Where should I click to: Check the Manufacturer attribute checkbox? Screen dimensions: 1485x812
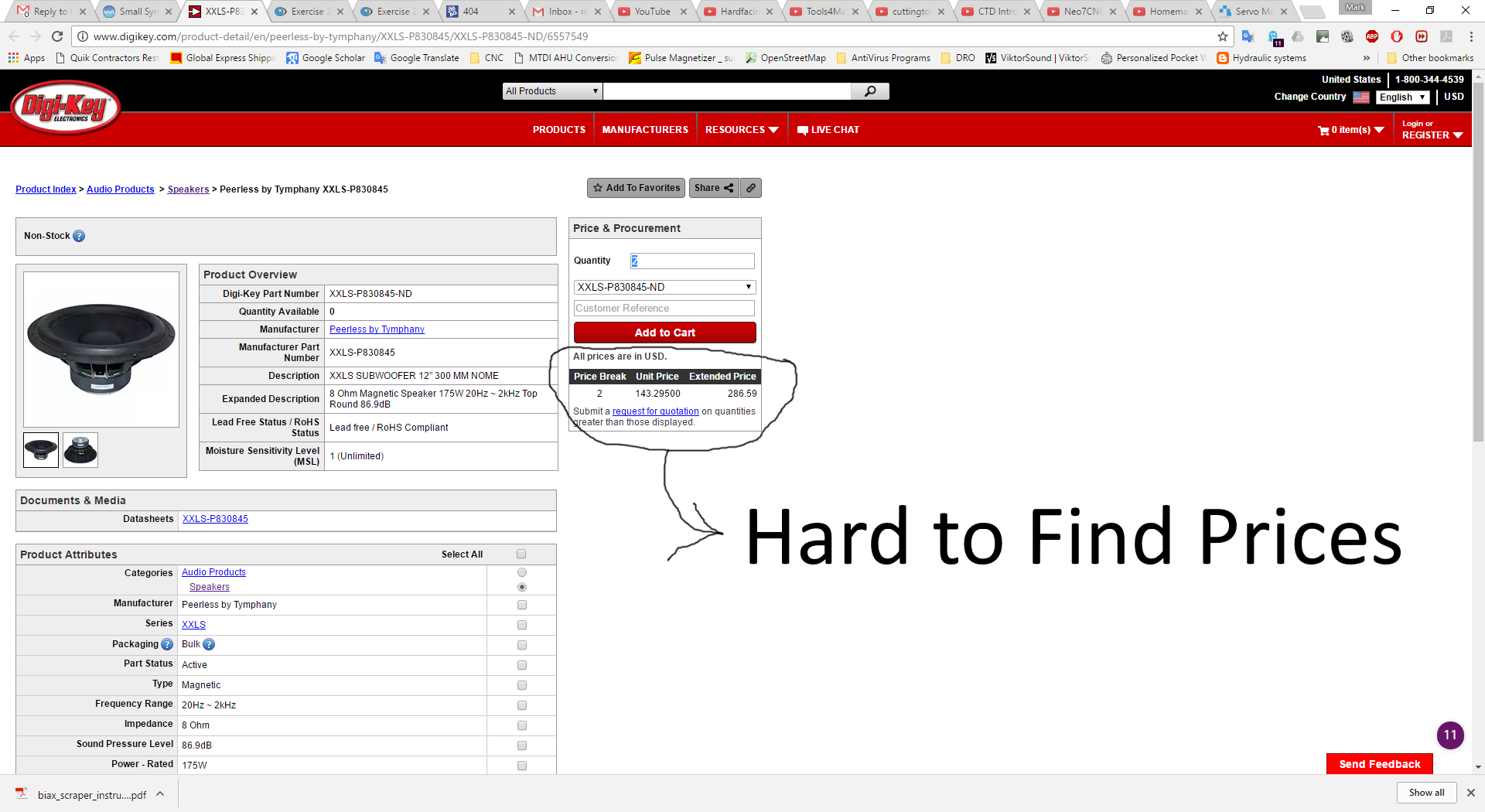point(522,605)
